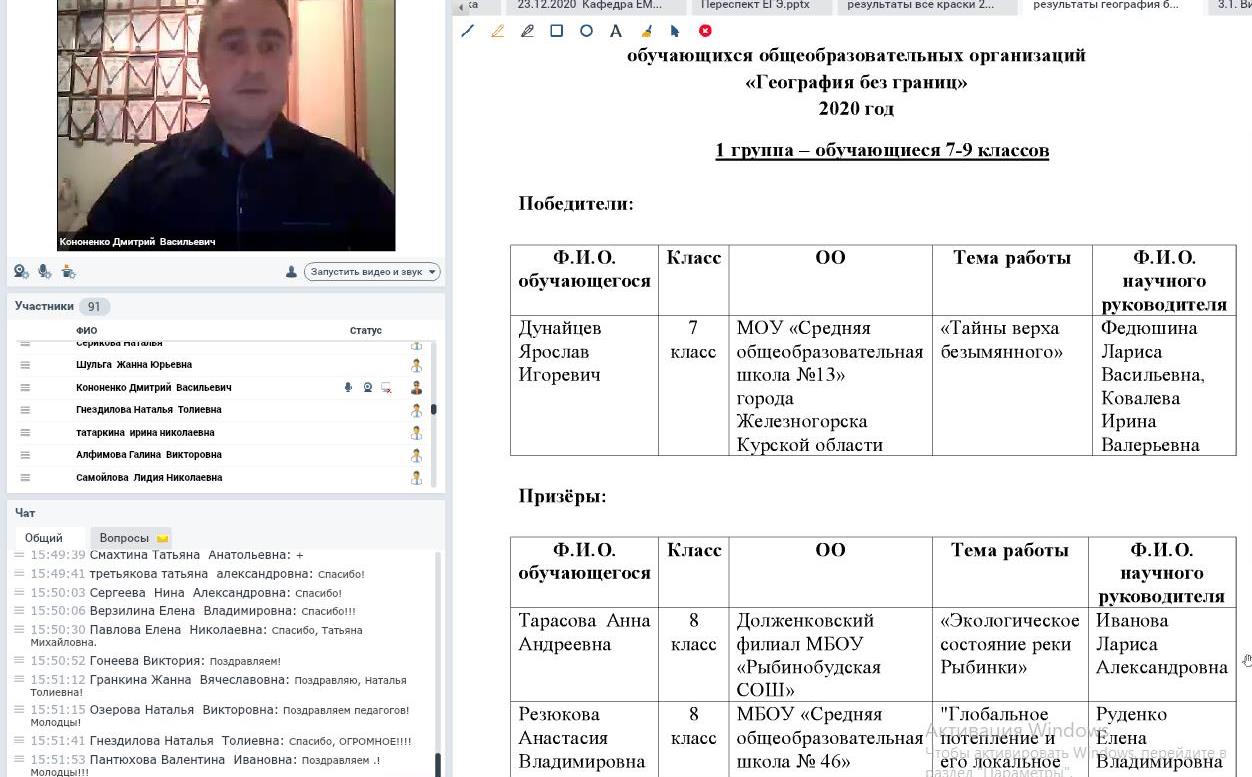Open row menu for Кононенко Дмитрий Васильевич

[25, 387]
